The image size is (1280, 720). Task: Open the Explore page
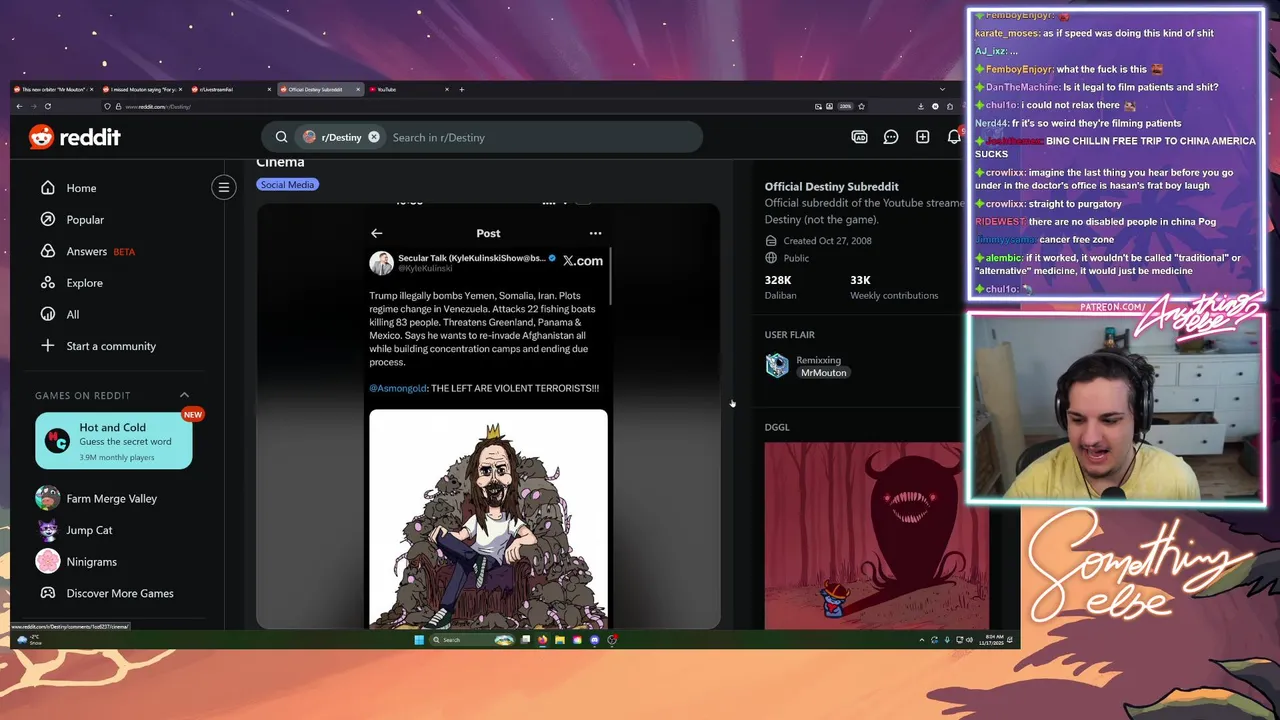click(84, 283)
